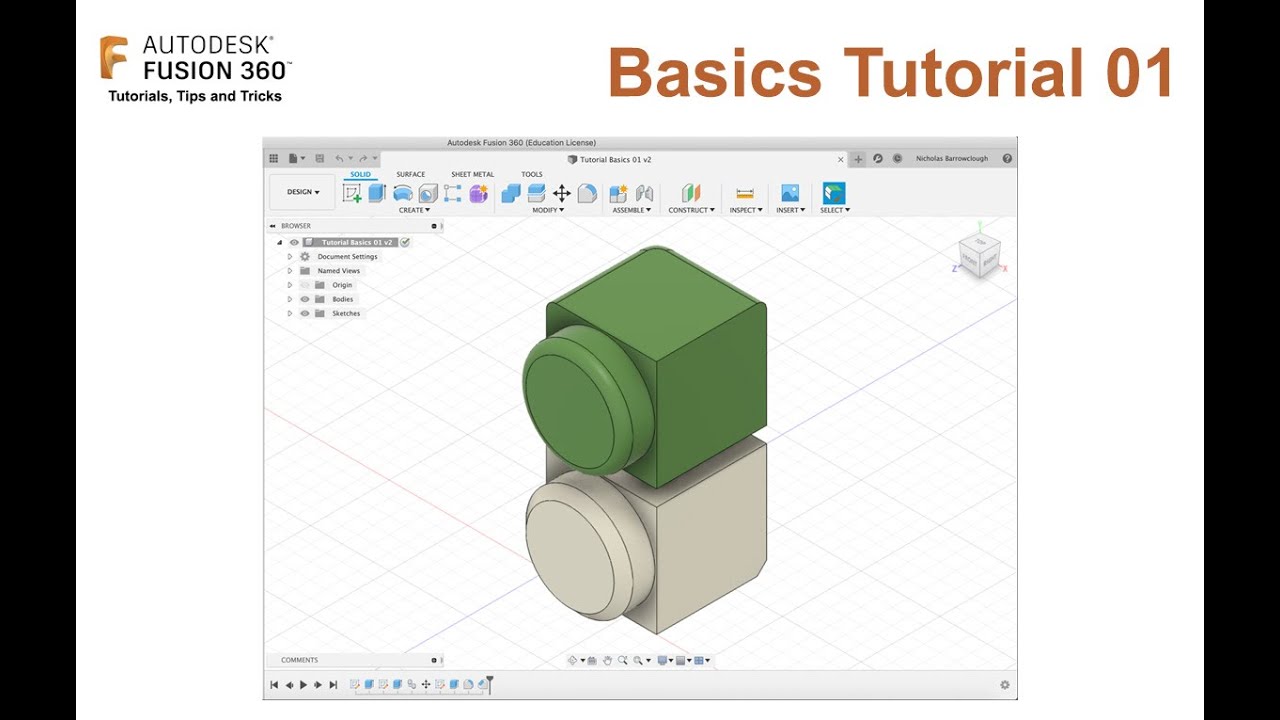
Task: Select the Insert image icon
Action: (790, 193)
